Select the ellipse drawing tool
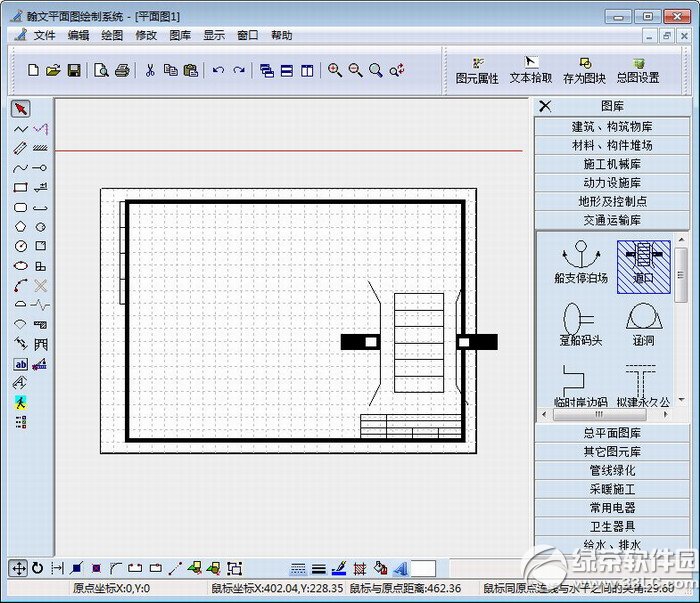700x603 pixels. [21, 266]
